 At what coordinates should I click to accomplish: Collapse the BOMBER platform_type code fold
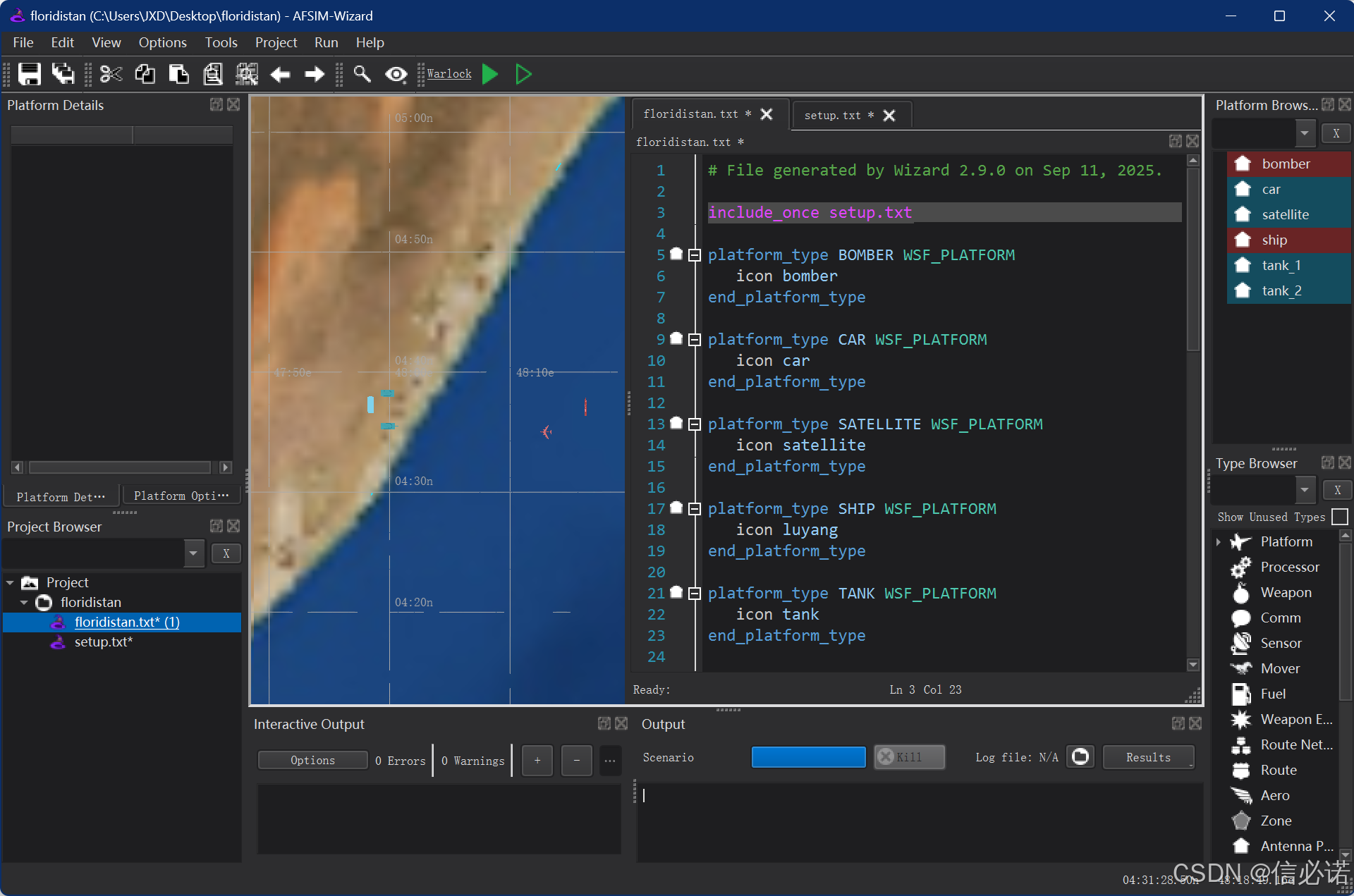click(x=694, y=255)
